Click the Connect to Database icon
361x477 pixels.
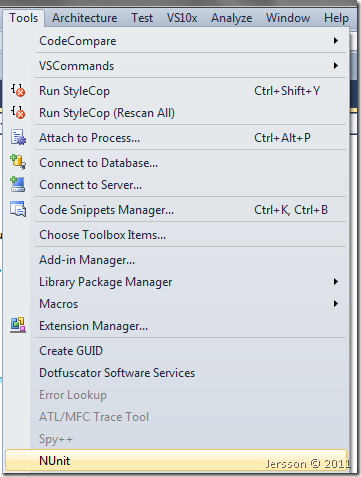18,162
